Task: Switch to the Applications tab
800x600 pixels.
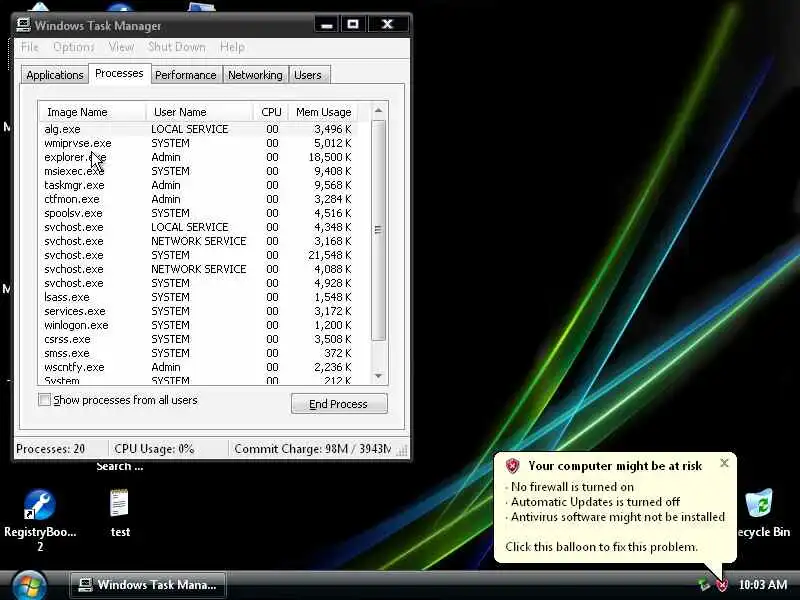Action: tap(55, 75)
